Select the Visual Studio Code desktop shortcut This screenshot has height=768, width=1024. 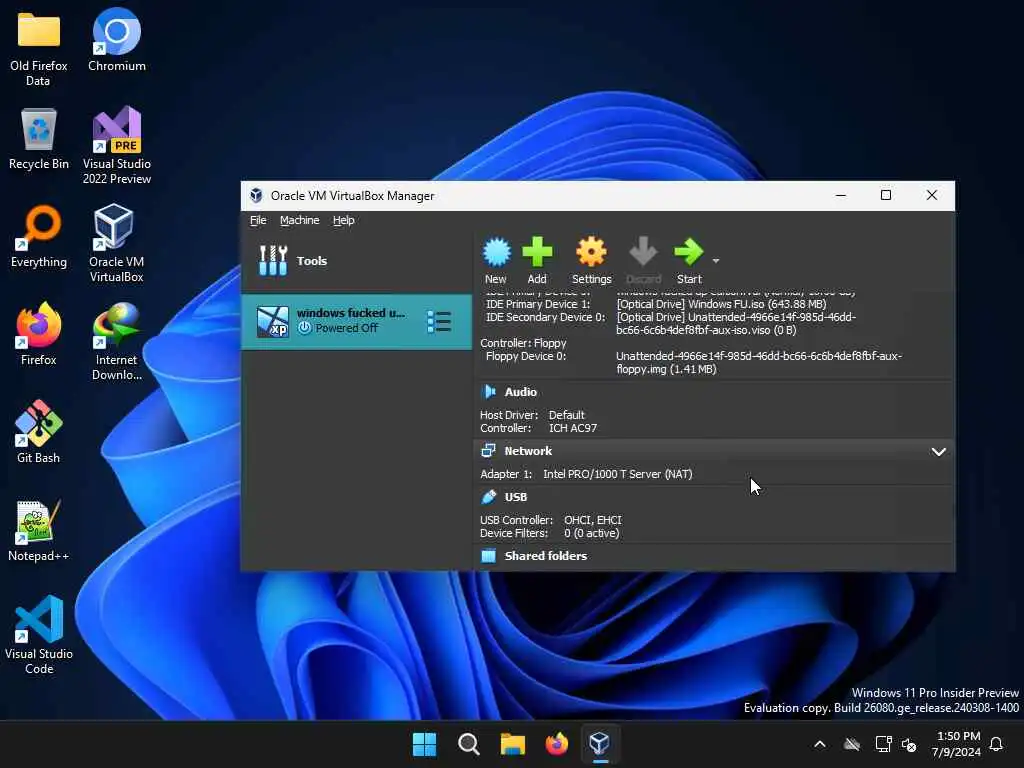coord(39,635)
